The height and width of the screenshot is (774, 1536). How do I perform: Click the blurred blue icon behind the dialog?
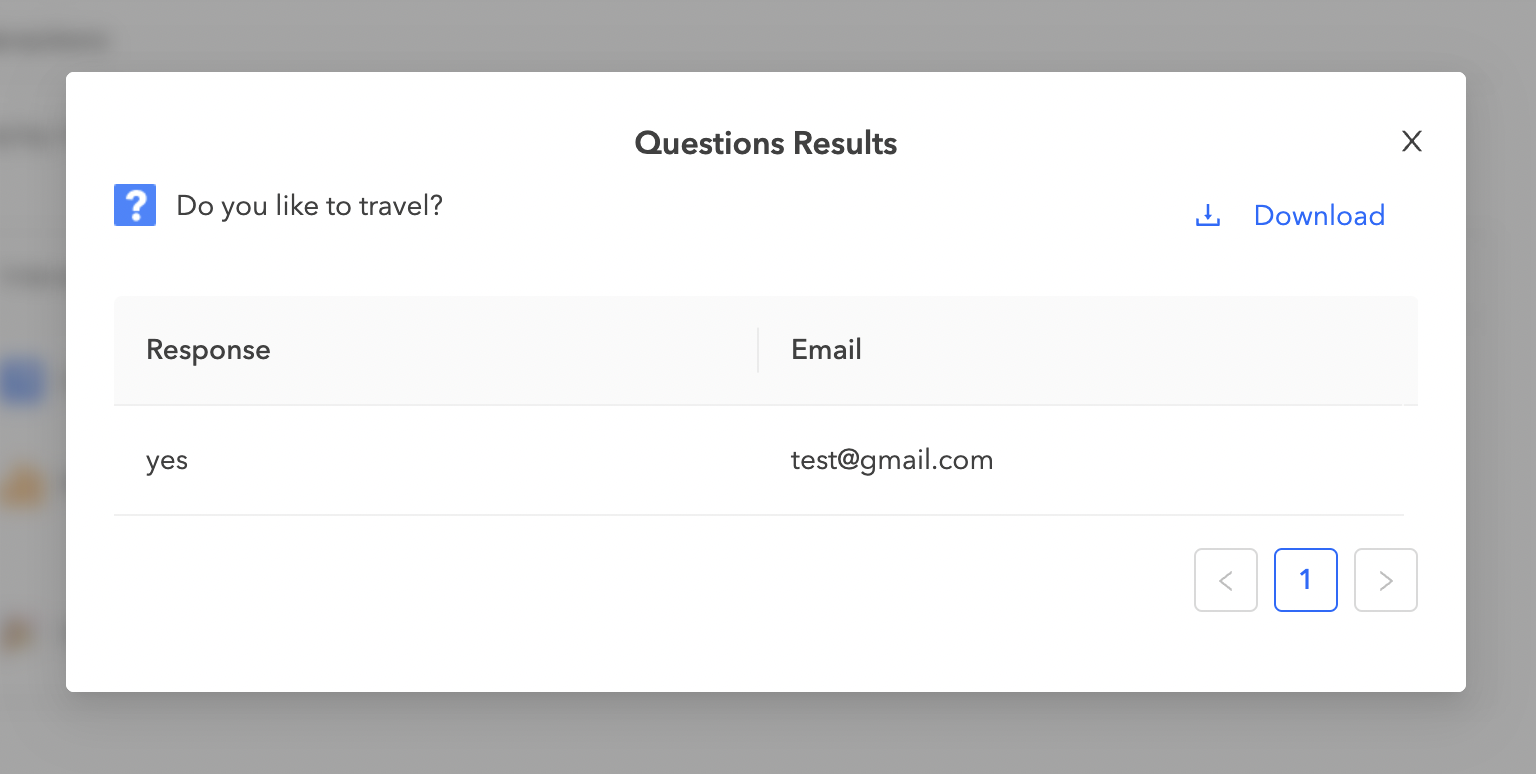tap(22, 382)
